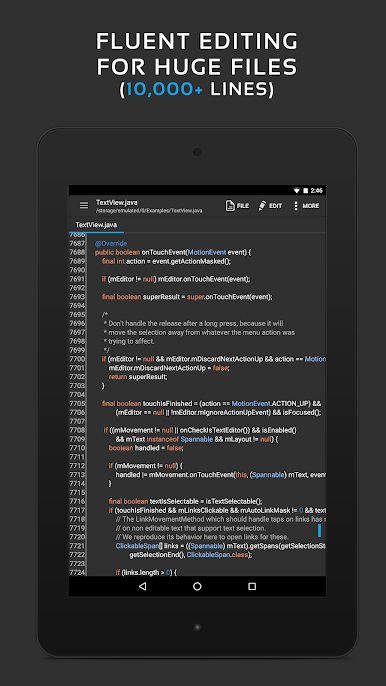Open the MORE overflow menu
The width and height of the screenshot is (386, 686).
click(x=306, y=206)
